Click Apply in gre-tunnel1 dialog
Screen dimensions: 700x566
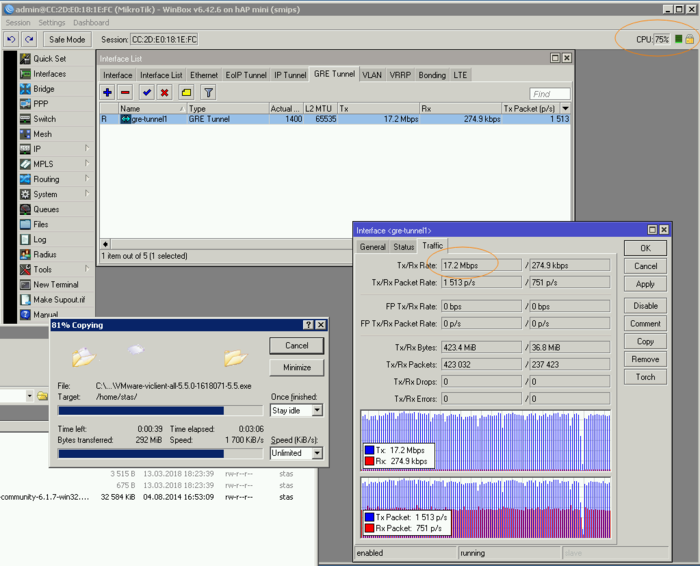click(646, 284)
